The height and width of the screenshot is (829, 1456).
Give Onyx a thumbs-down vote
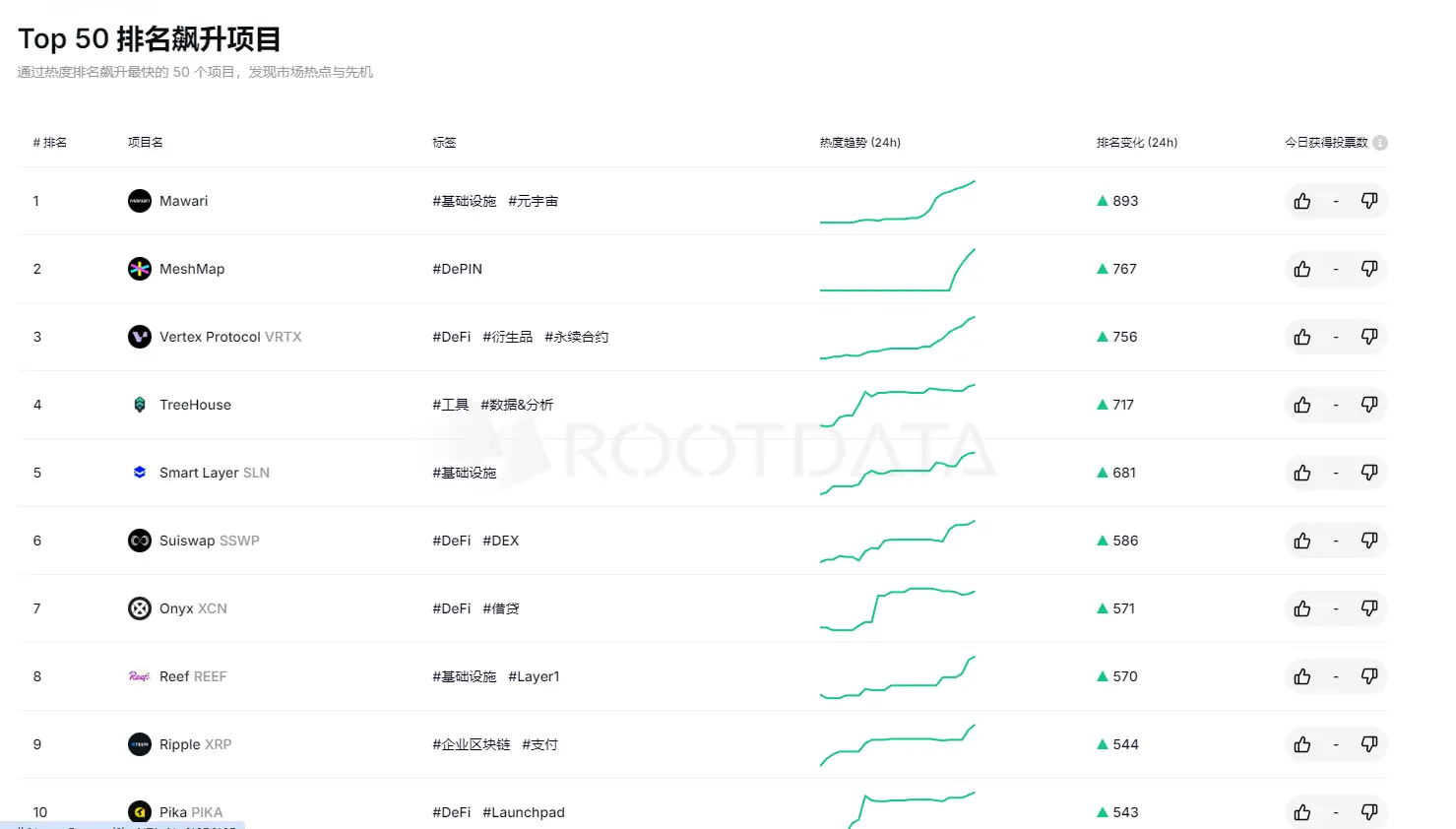[1369, 607]
